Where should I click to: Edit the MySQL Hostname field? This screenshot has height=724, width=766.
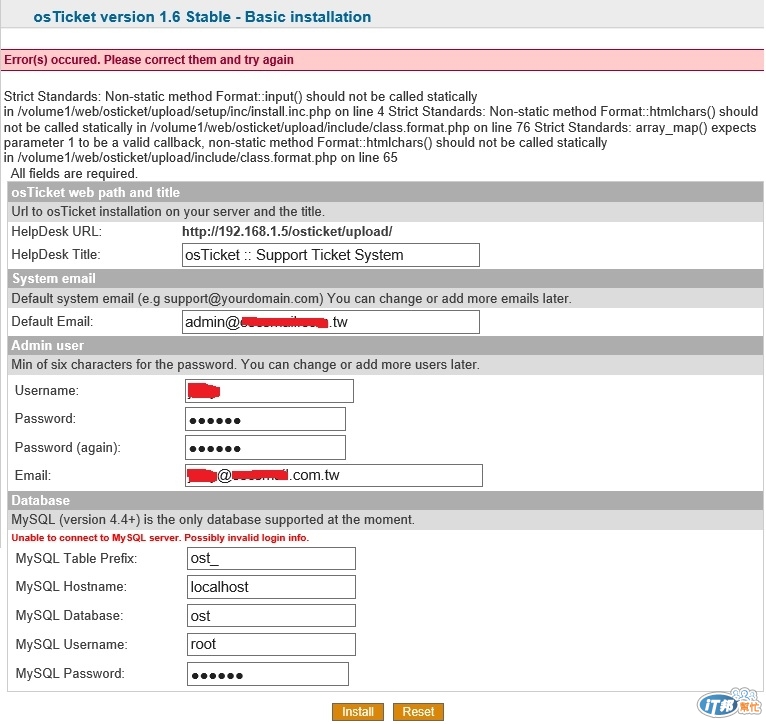(271, 587)
